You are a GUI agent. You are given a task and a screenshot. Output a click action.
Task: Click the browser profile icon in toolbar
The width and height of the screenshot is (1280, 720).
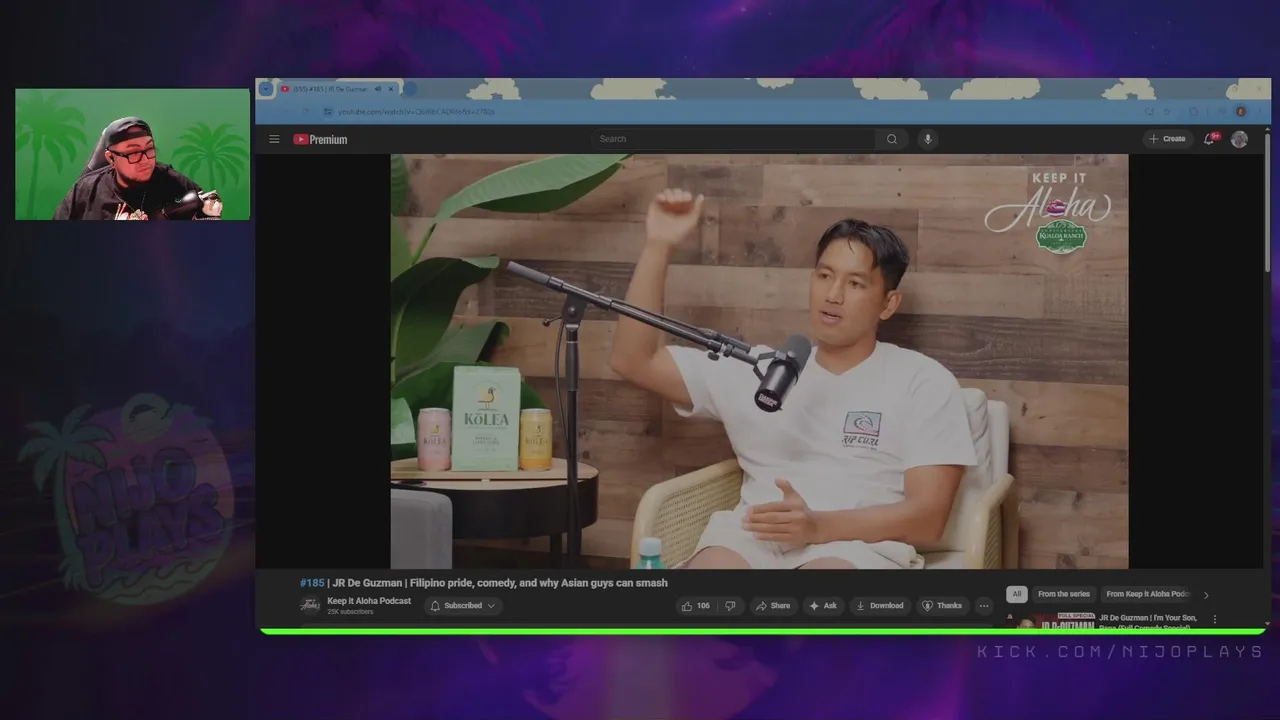(x=1240, y=112)
